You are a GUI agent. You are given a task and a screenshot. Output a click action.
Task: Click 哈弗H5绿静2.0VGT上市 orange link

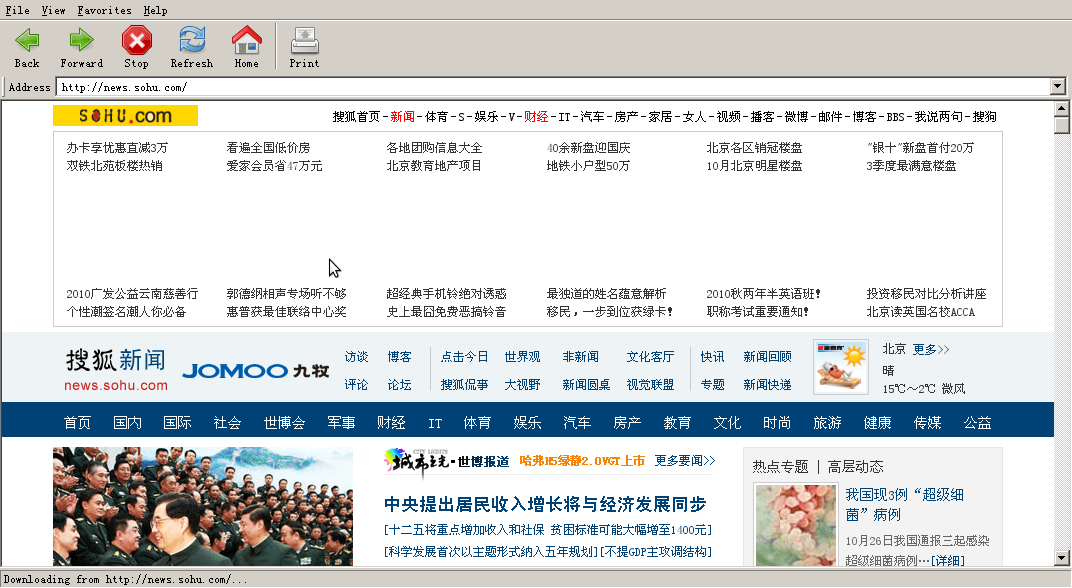pos(582,461)
